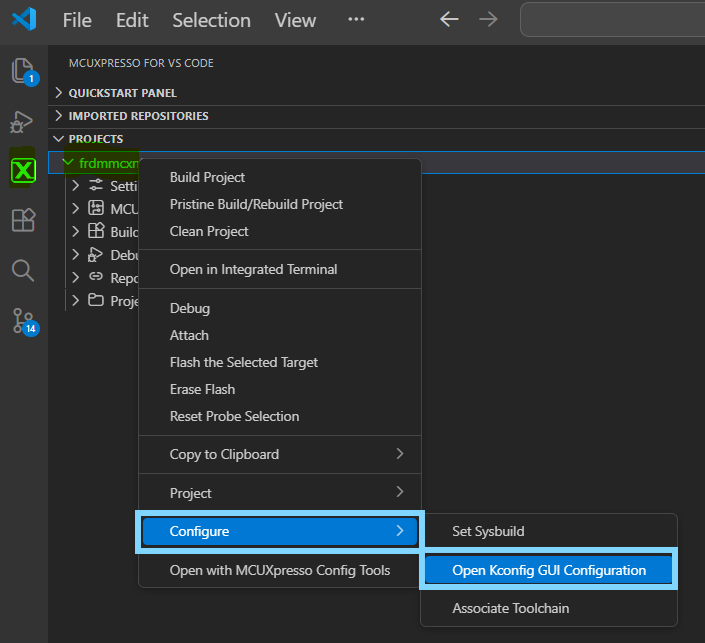Open the Explorer icon in activity bar
The height and width of the screenshot is (643, 705).
click(23, 71)
